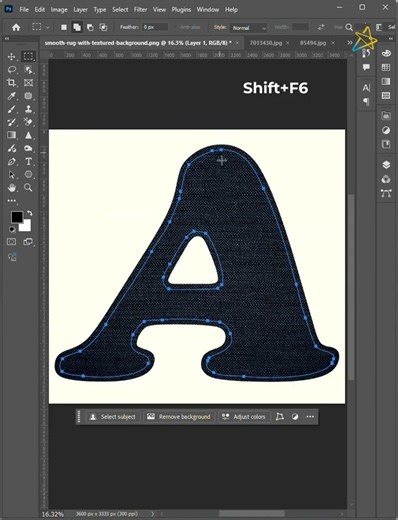
Task: Click the Feather value field
Action: tap(155, 27)
